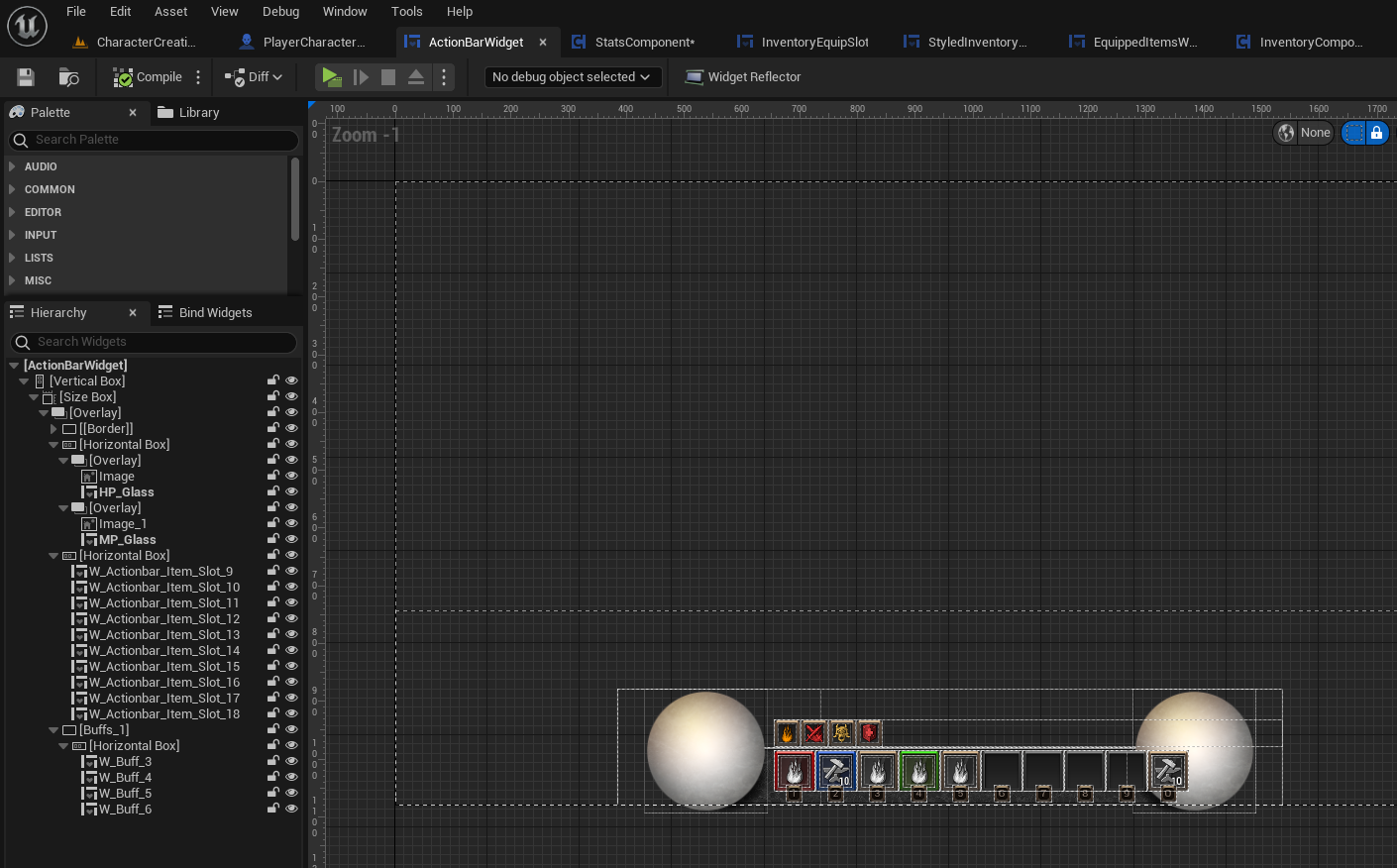Open the Debug menu

pos(280,12)
